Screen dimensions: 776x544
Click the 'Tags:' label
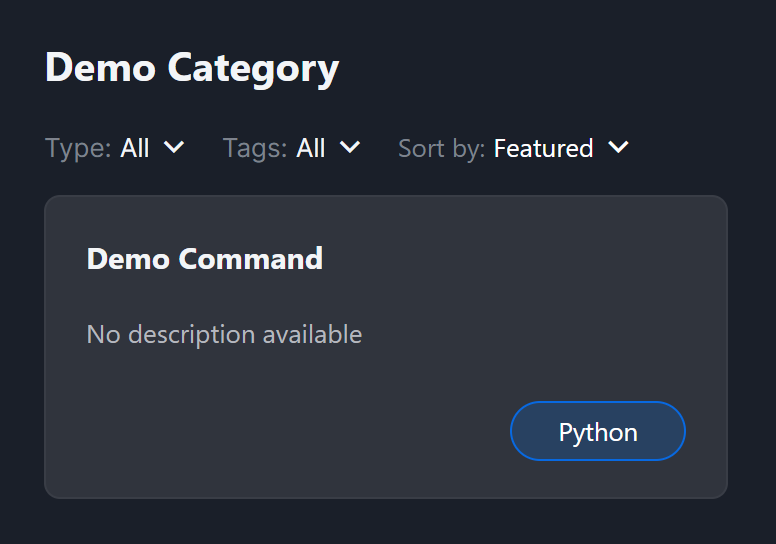[x=255, y=148]
